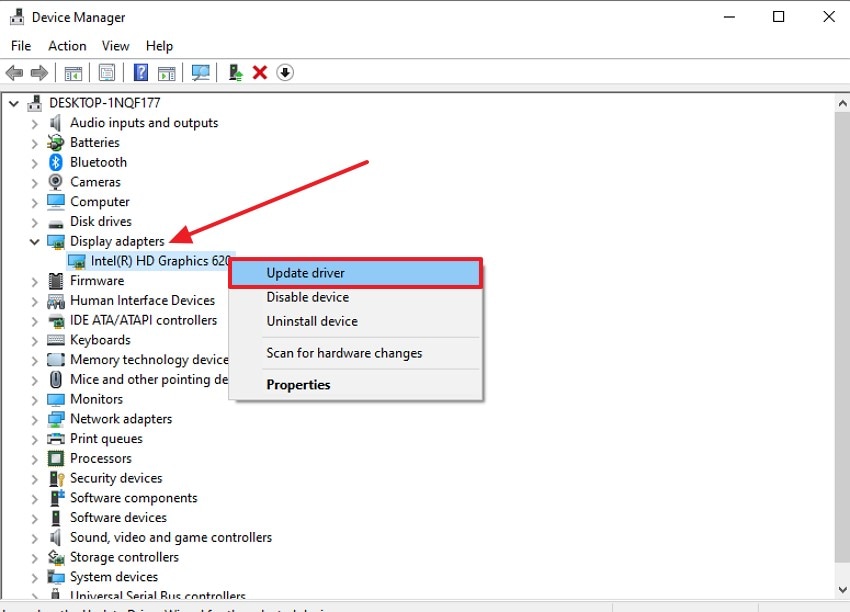Select the Memory technology devices label
850x612 pixels.
pos(149,359)
